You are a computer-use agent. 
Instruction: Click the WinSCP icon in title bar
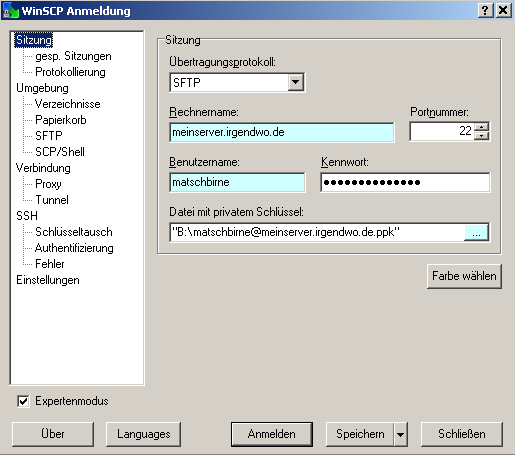[10, 11]
